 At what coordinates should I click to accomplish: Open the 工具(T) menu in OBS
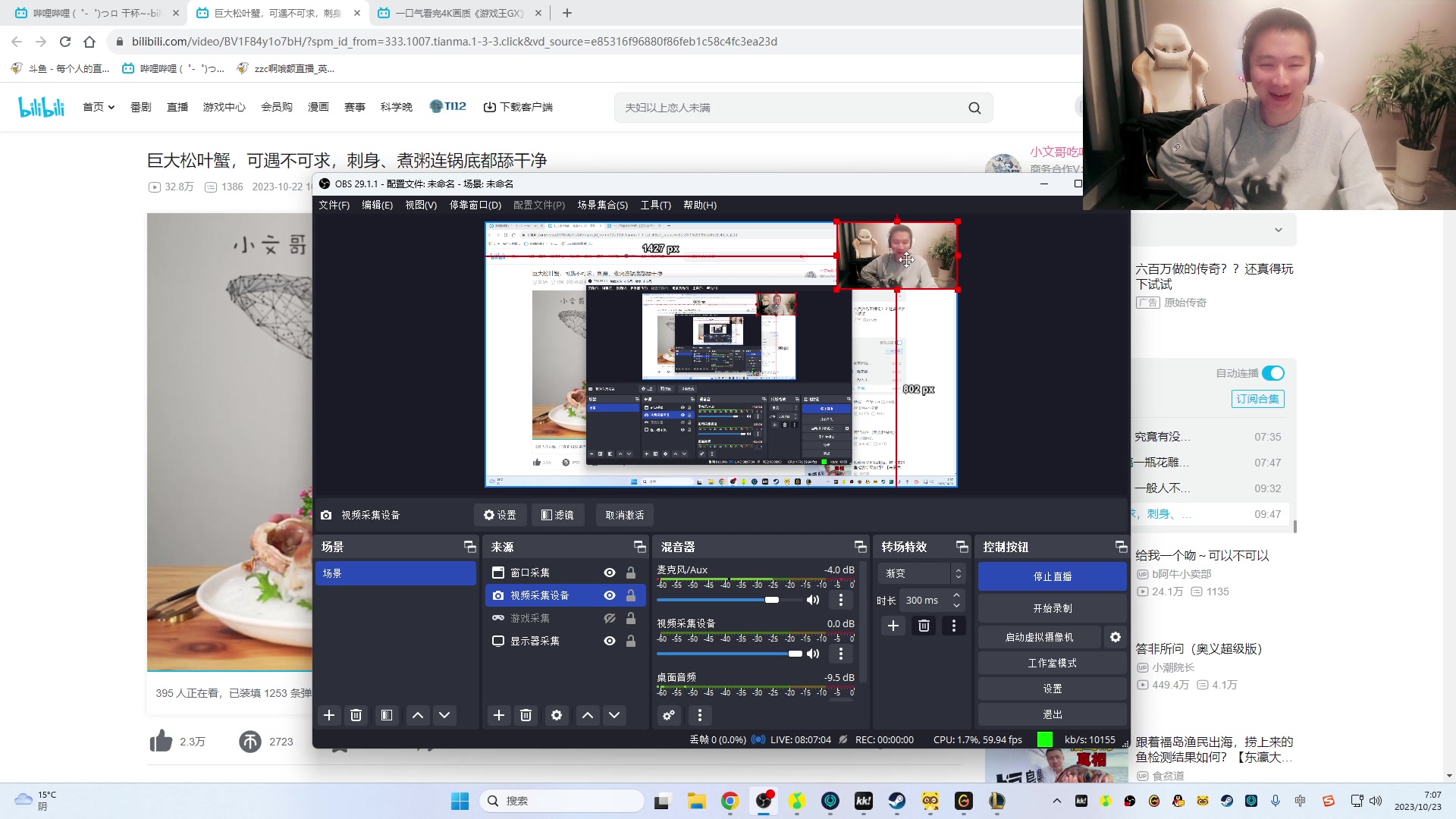tap(655, 205)
